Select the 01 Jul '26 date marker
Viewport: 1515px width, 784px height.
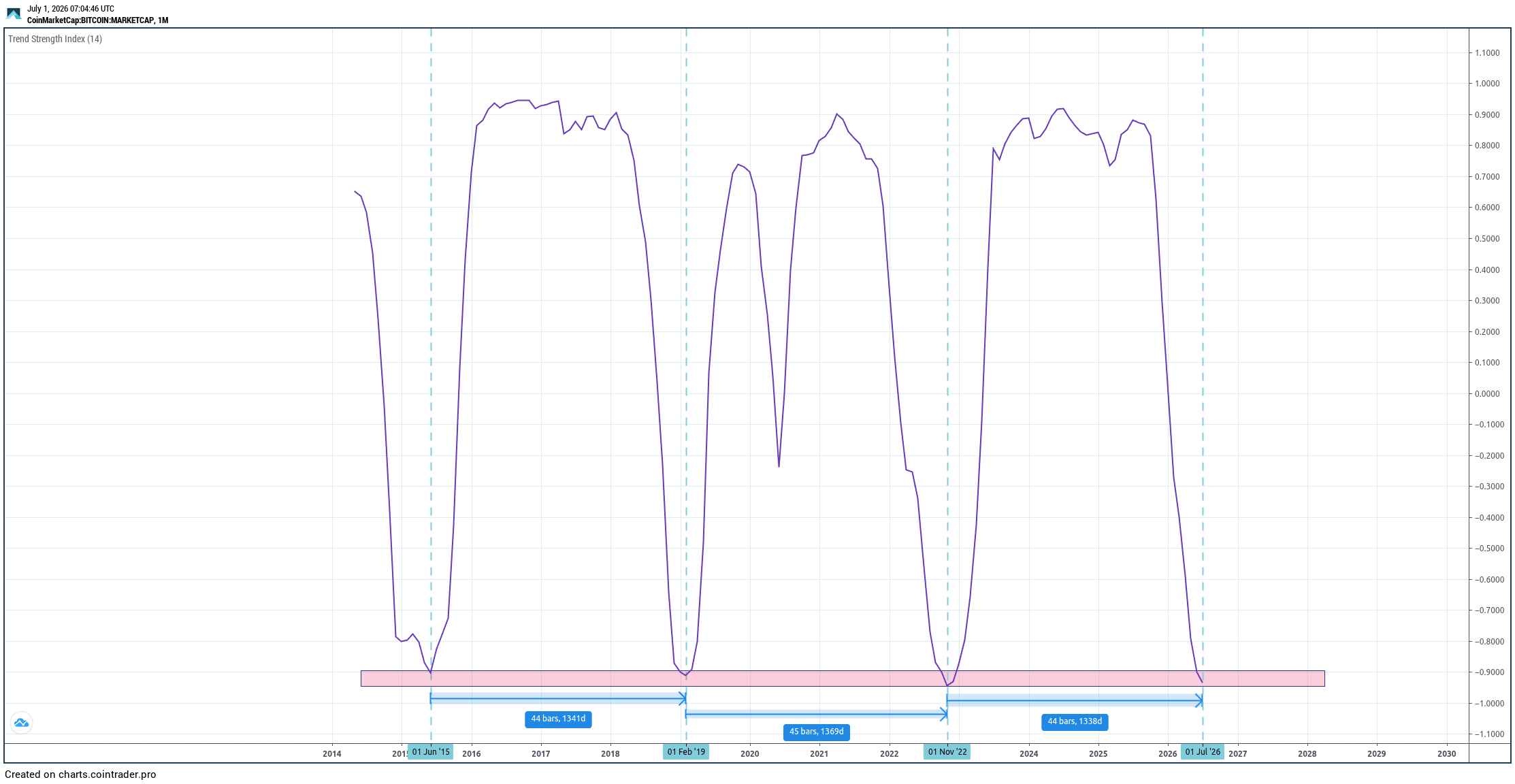1203,752
